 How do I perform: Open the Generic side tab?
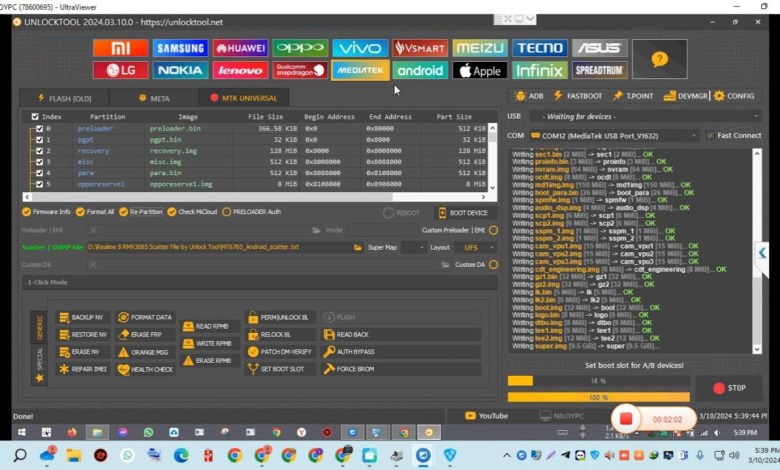39,328
